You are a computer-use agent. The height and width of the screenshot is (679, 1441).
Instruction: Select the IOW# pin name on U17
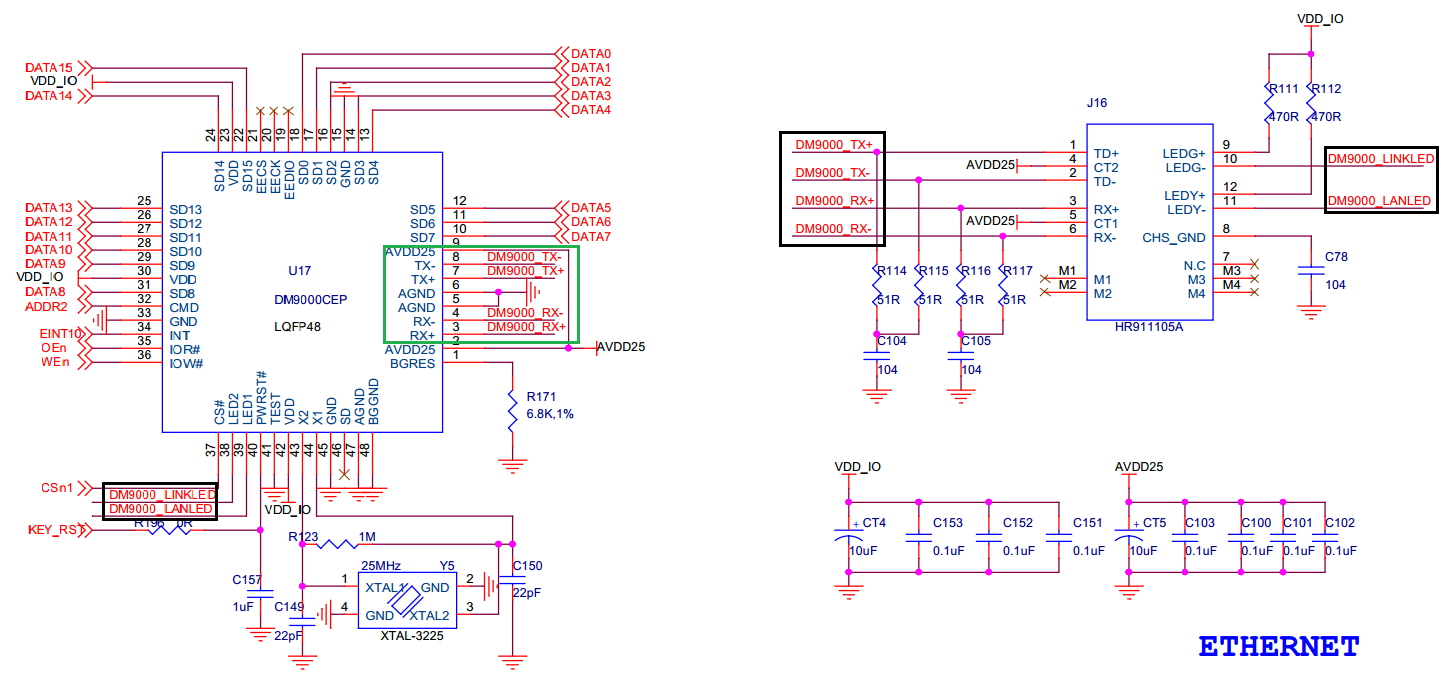pos(186,363)
